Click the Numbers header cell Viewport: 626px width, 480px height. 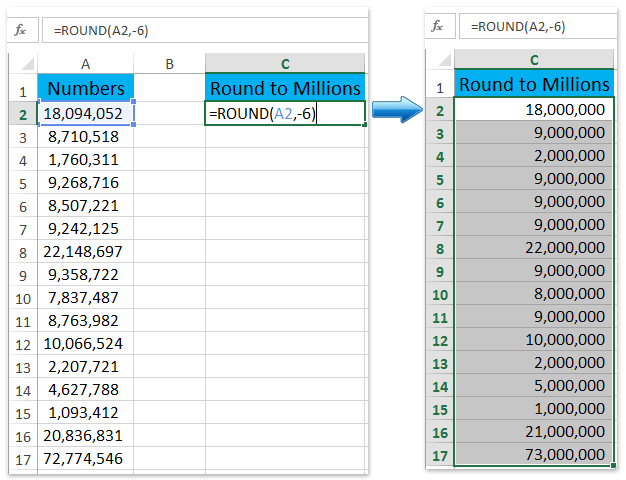point(86,88)
